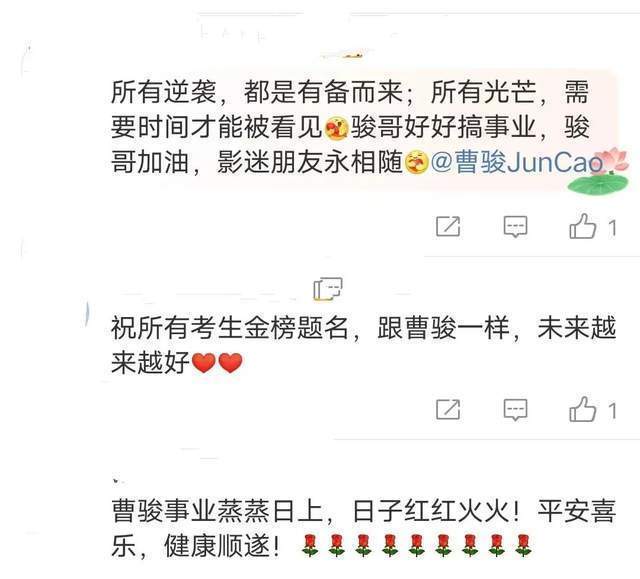
Task: Open the @曹骏JunCao mention link
Action: (517, 162)
